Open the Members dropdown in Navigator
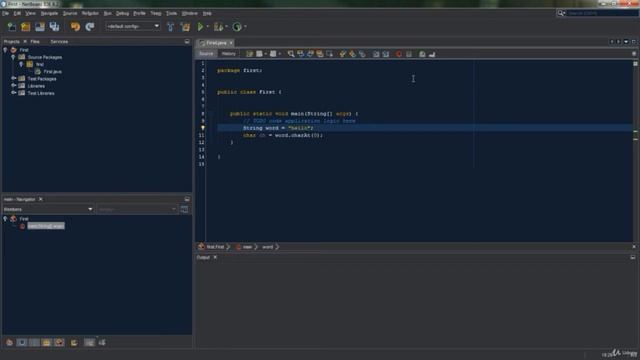 pyautogui.click(x=48, y=209)
